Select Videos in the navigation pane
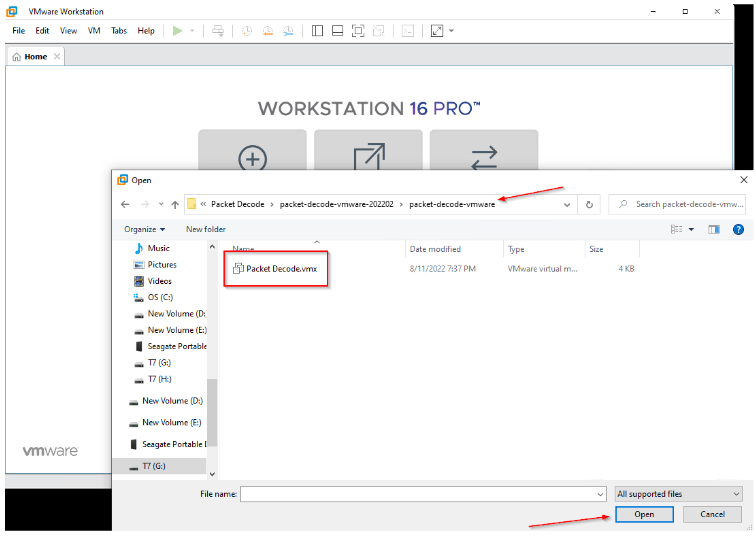 point(160,281)
